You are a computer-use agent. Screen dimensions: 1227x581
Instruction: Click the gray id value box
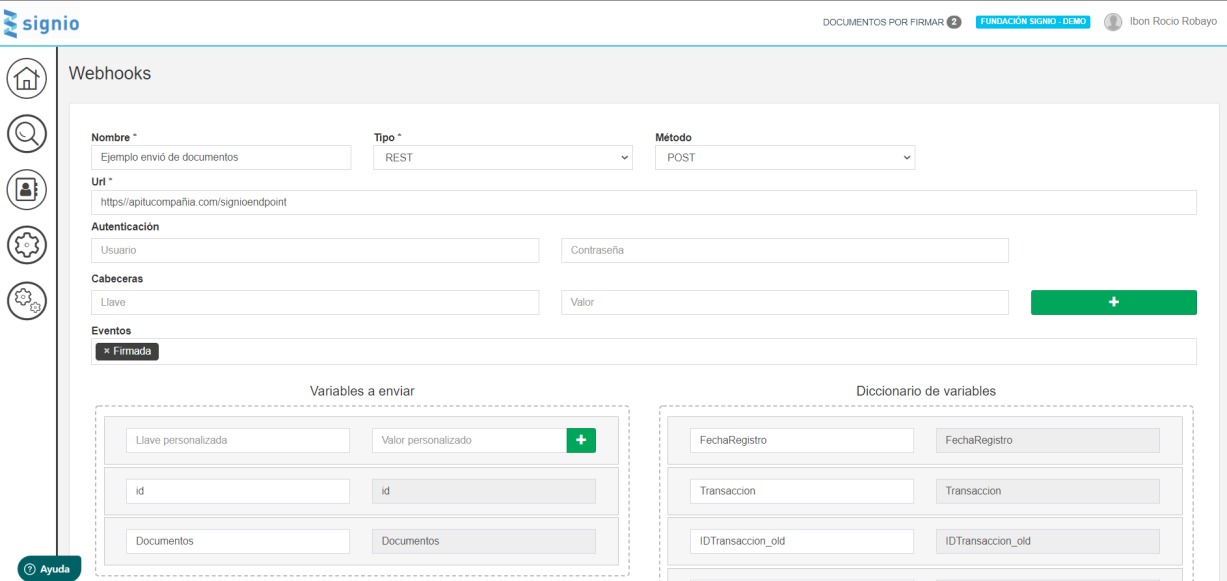pos(484,491)
